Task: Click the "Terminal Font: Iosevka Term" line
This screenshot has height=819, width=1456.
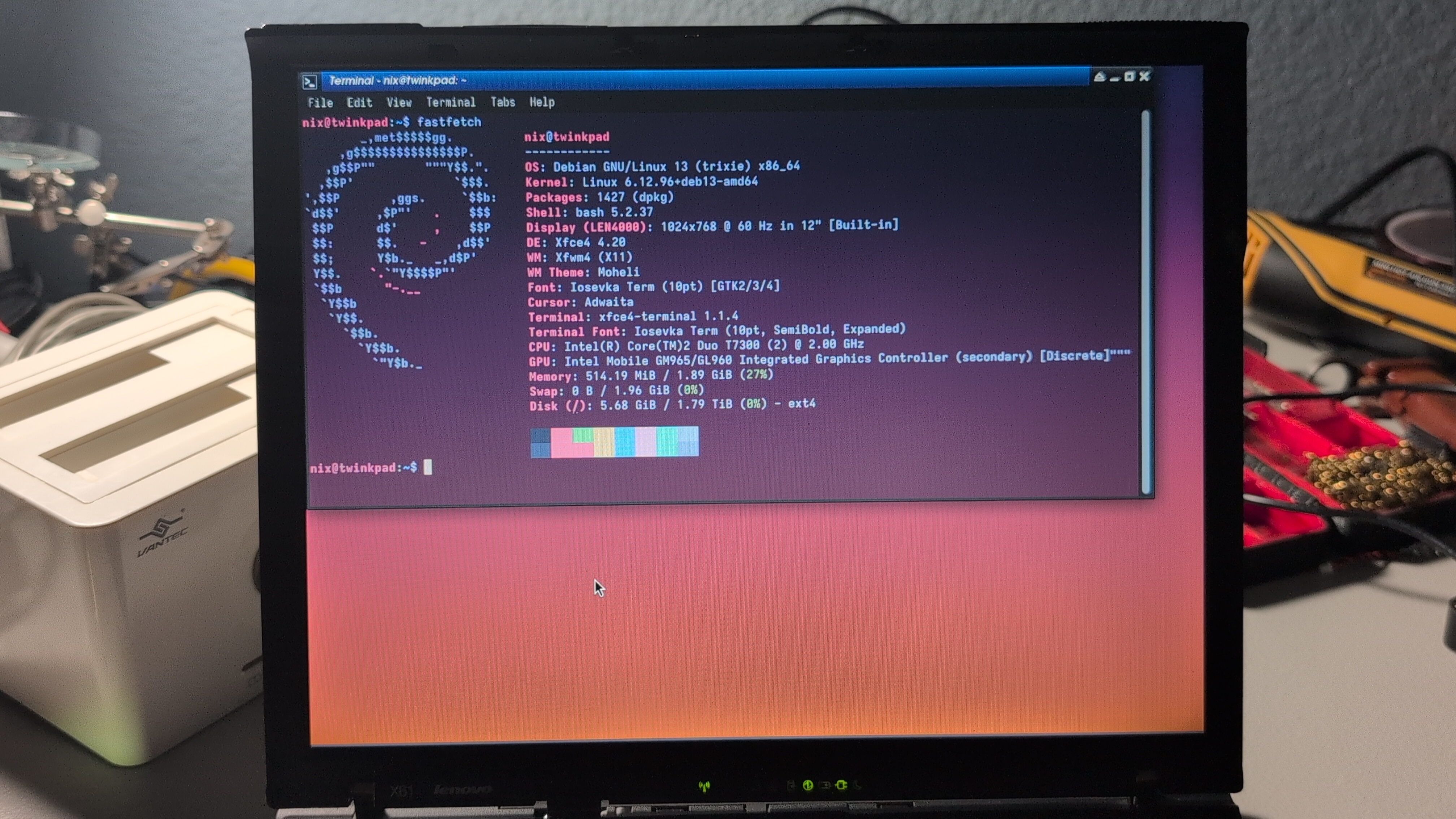Action: 717,331
